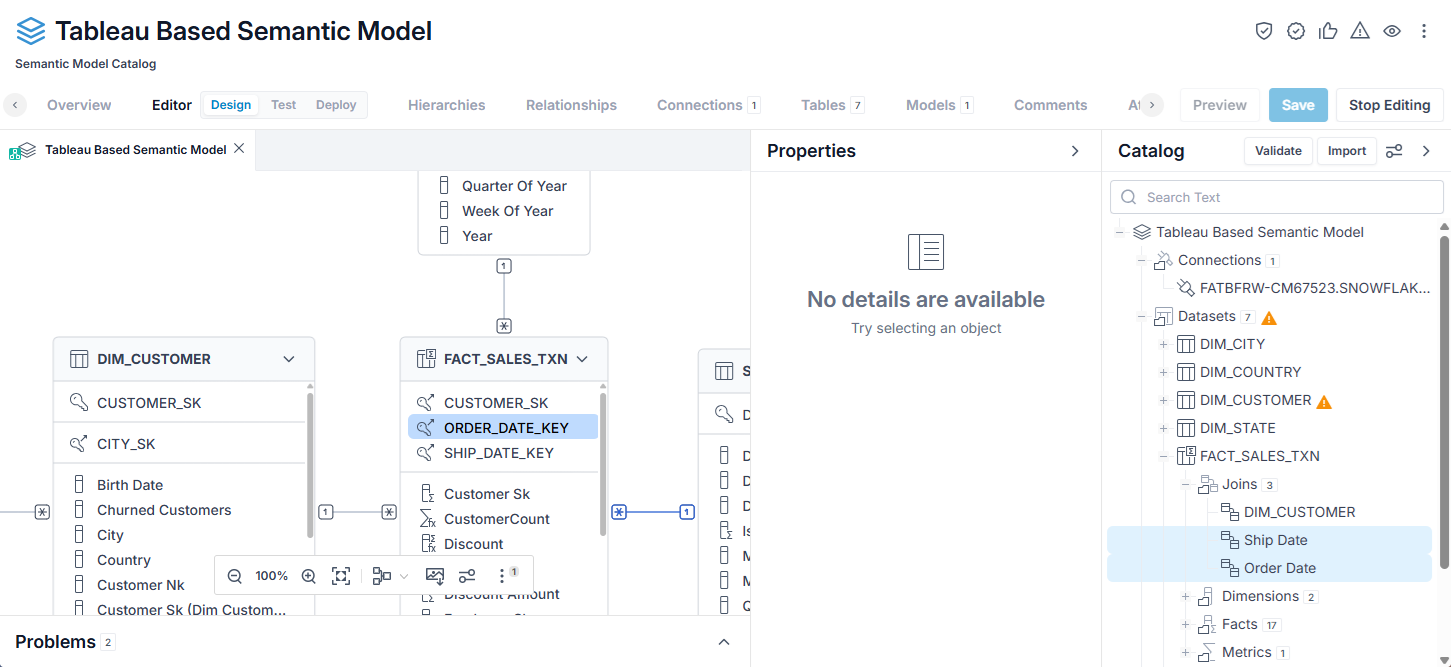Viewport: 1451px width, 667px height.
Task: Click the warning triangle icon in header
Action: [x=1360, y=31]
